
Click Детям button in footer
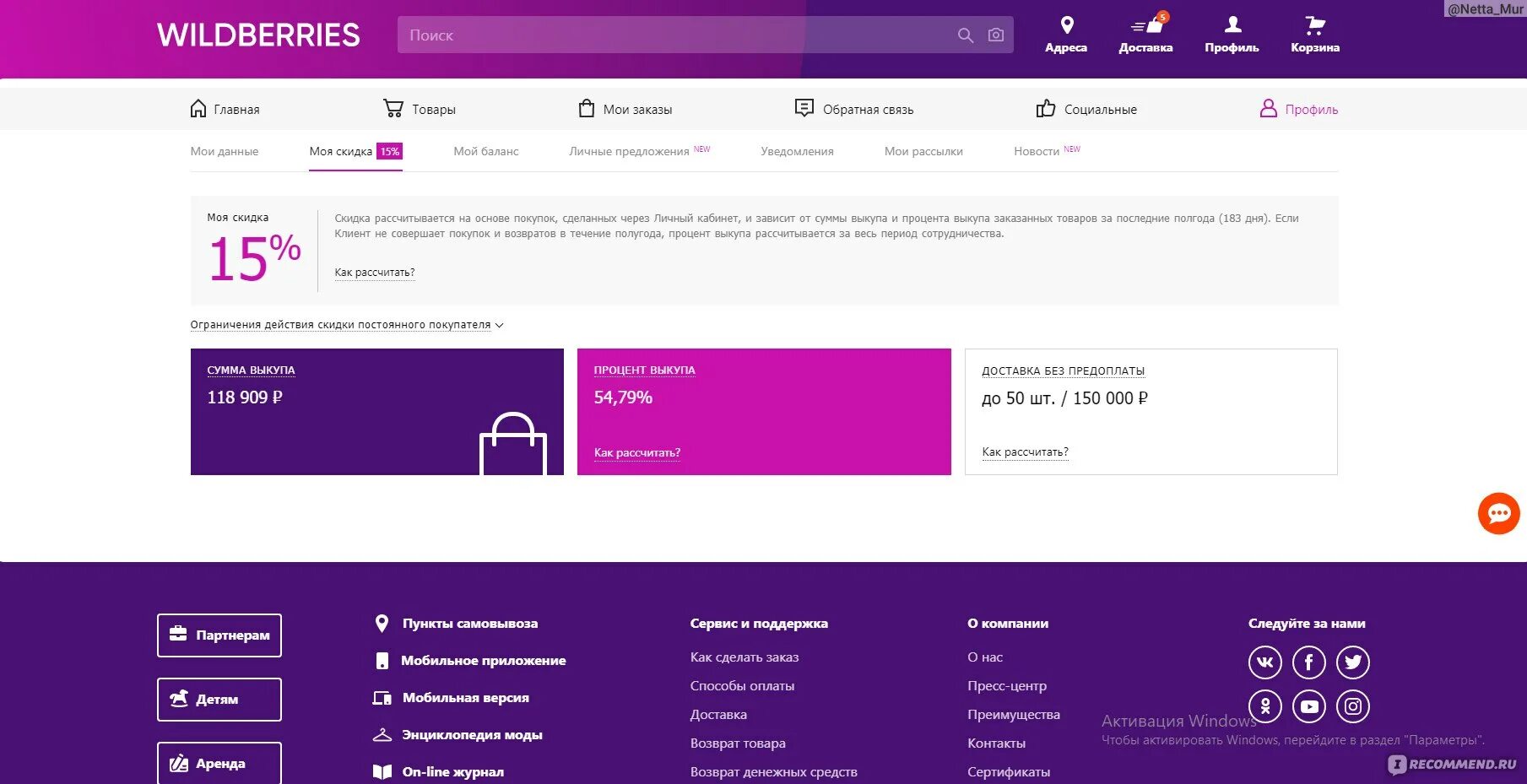[x=219, y=700]
